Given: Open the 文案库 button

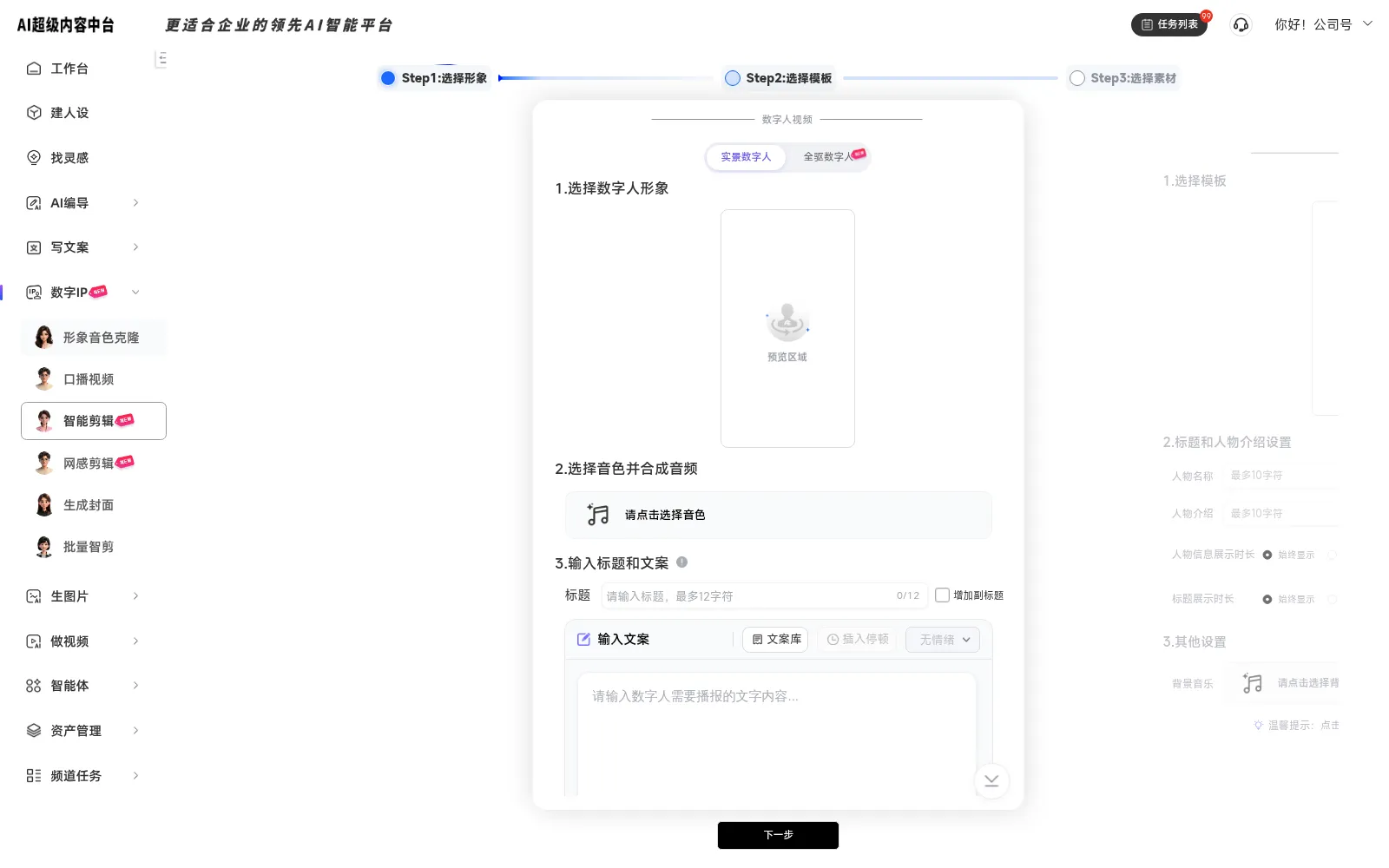Looking at the screenshot, I should [776, 640].
